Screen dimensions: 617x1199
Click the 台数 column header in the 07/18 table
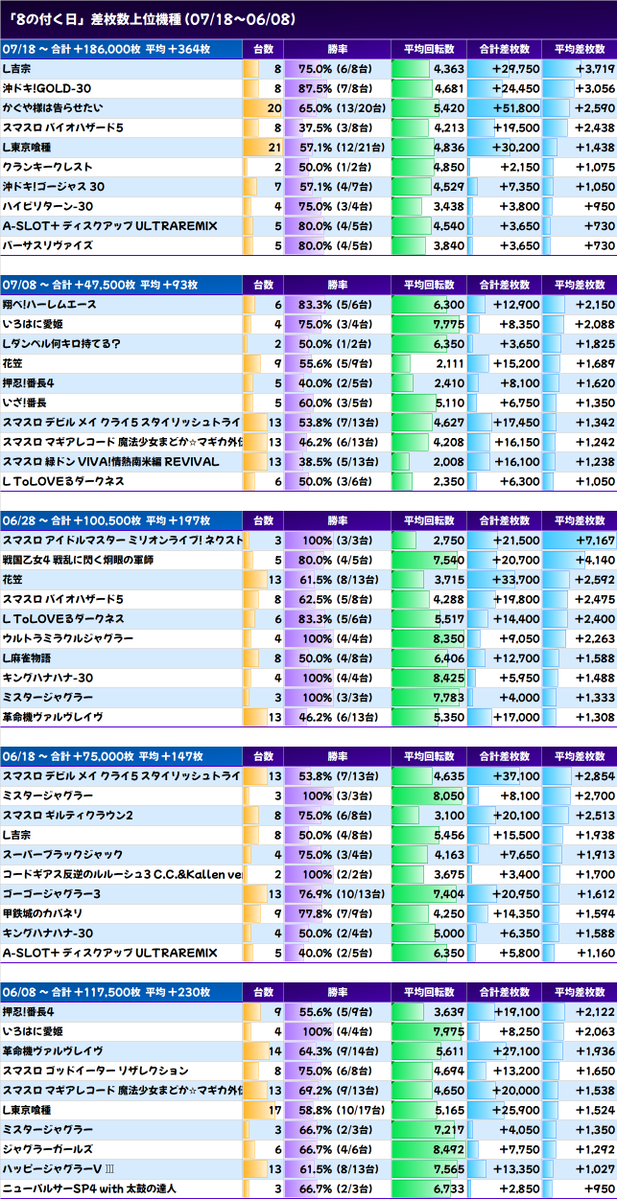263,49
